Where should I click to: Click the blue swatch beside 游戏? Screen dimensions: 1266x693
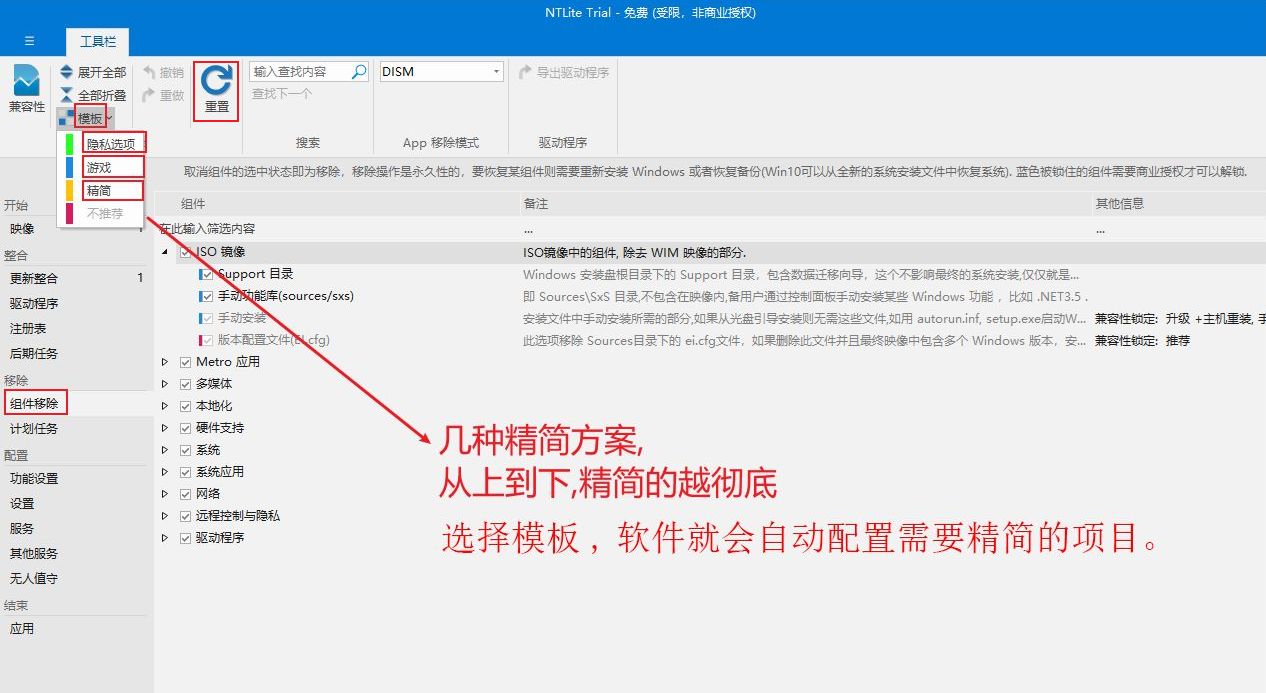70,167
